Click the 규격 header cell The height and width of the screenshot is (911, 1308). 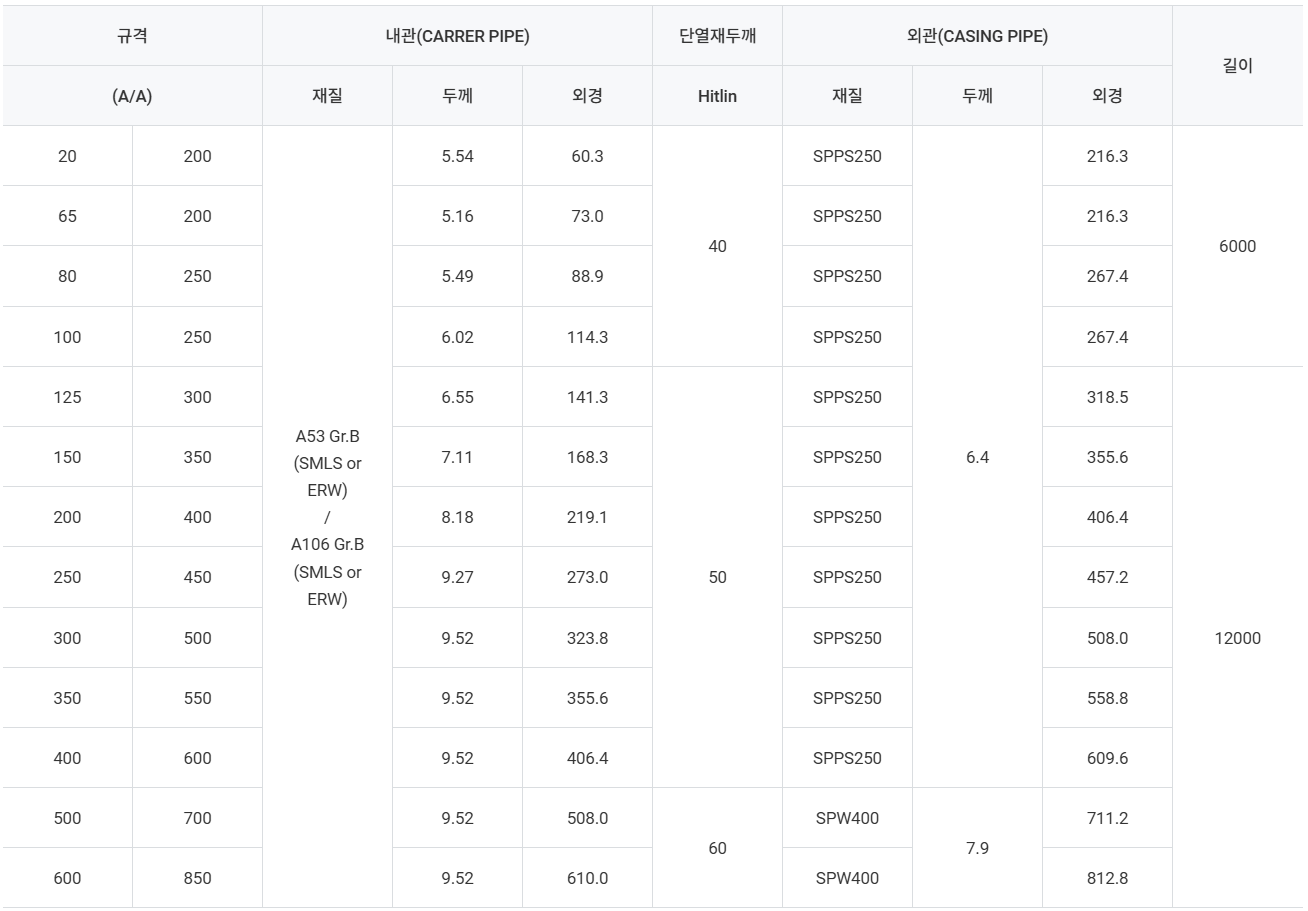point(132,36)
